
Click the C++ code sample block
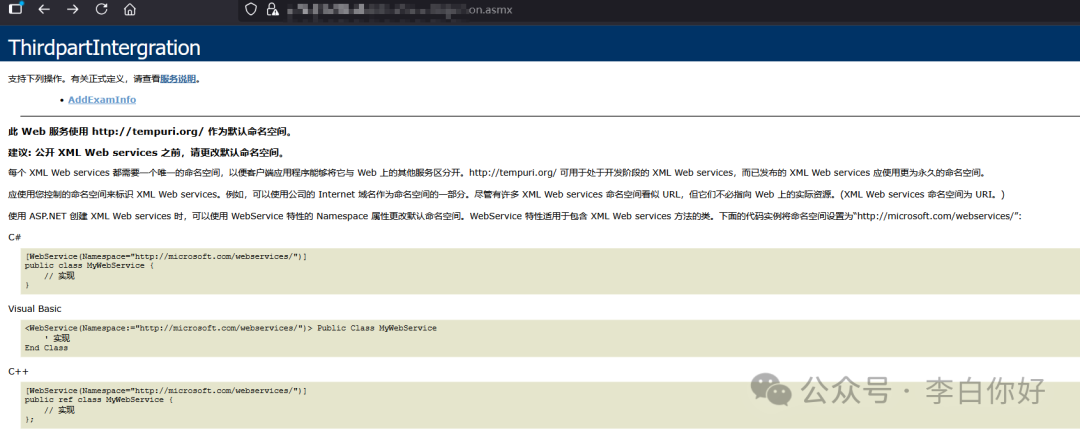(550, 405)
